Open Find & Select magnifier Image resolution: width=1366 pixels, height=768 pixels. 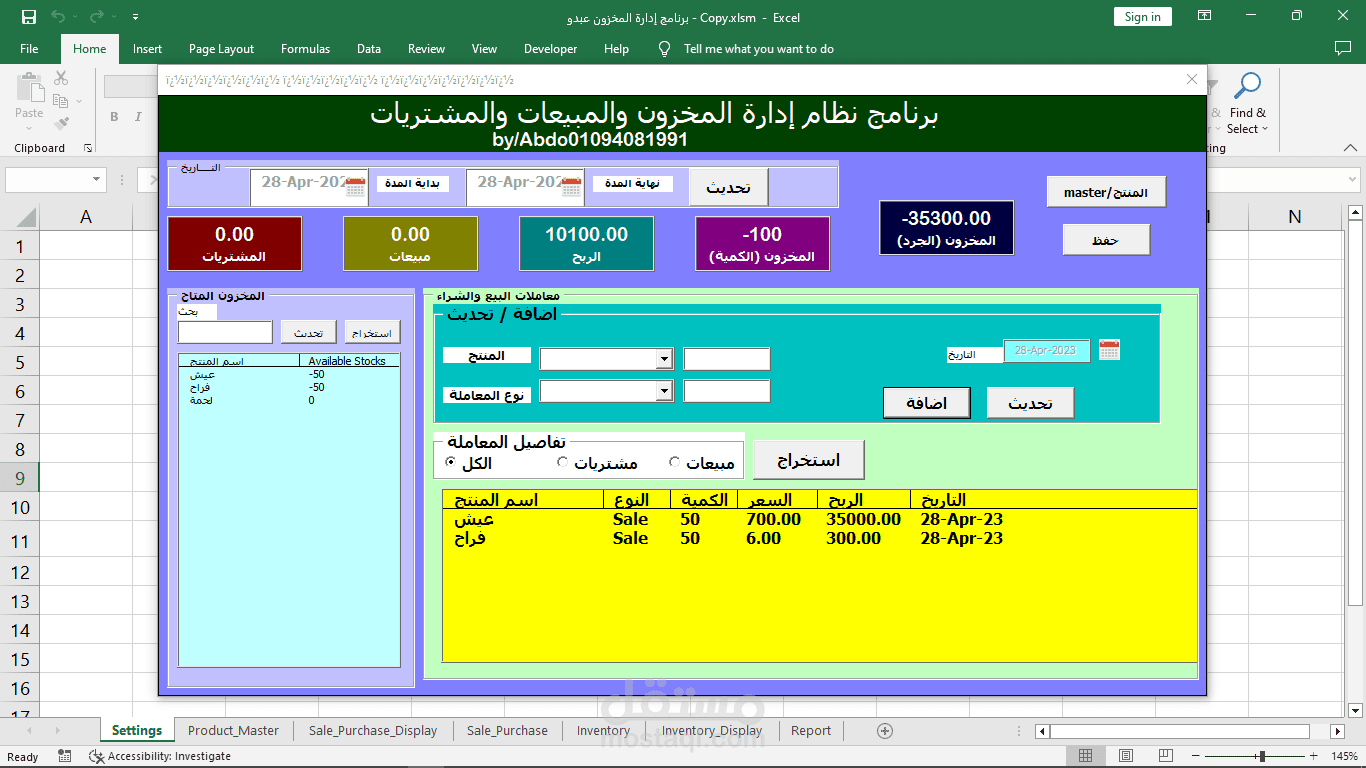pos(1247,86)
